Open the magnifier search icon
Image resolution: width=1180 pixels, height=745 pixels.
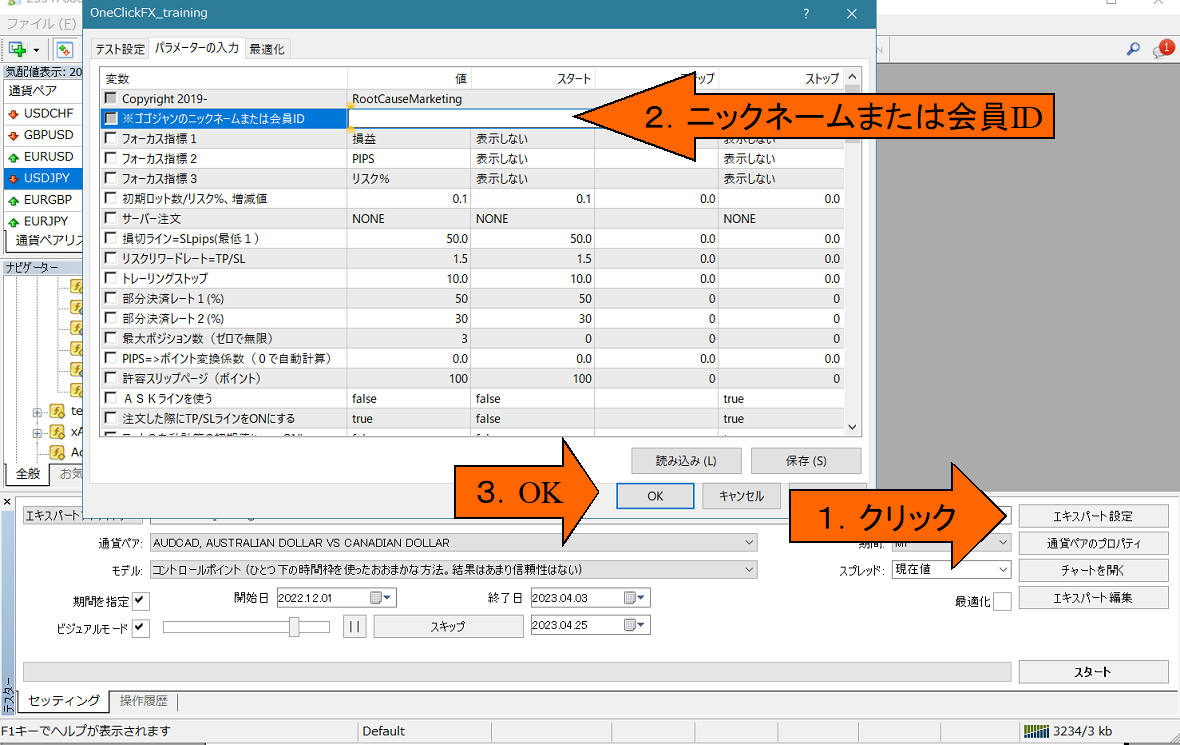[x=1133, y=49]
